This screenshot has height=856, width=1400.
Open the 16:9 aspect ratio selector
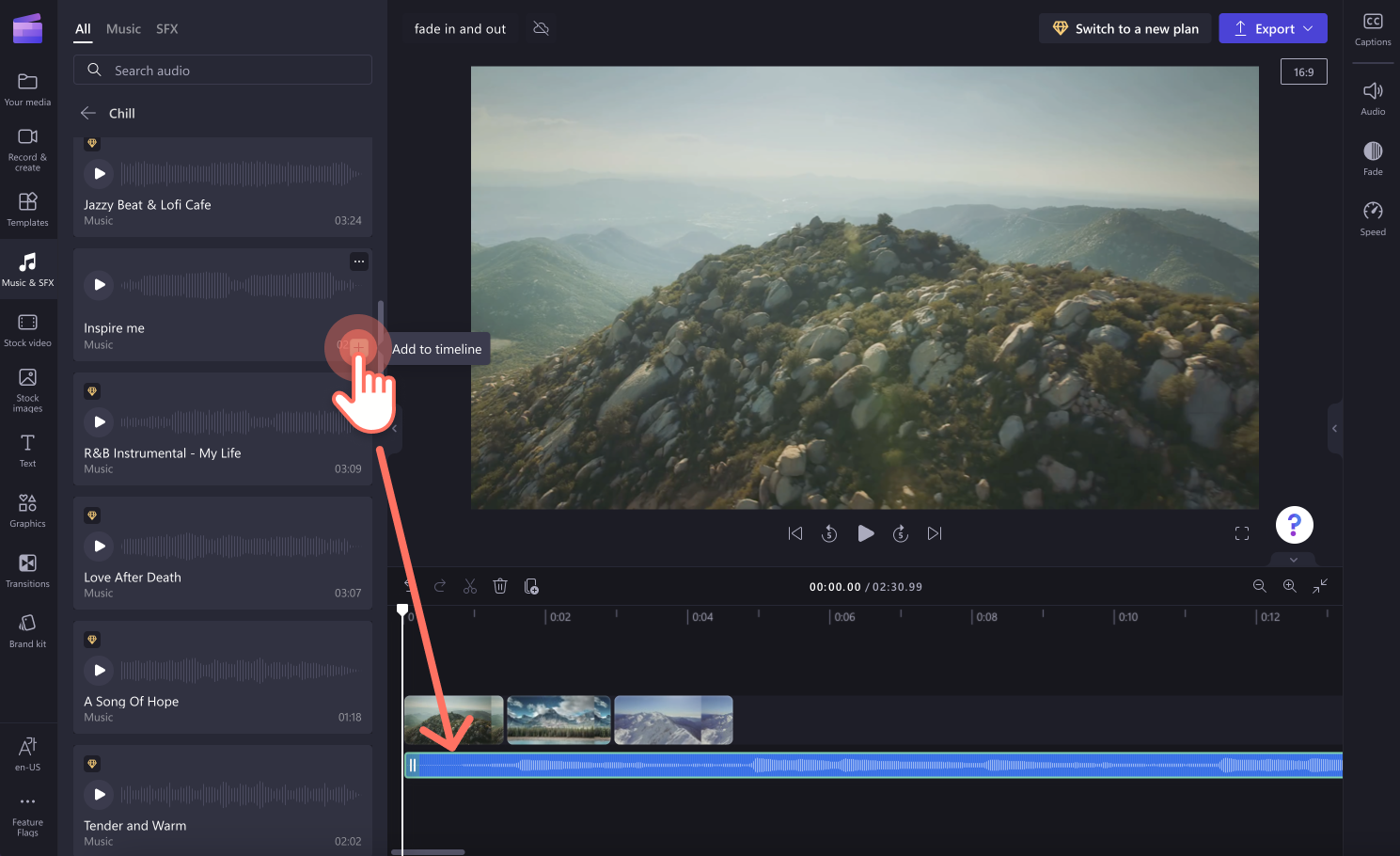coord(1303,71)
